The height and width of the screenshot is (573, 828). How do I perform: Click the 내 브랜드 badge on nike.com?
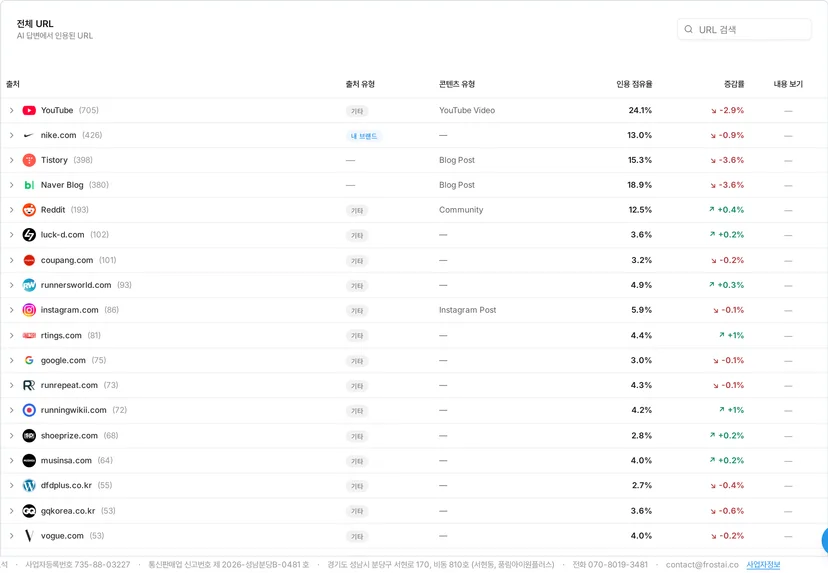click(364, 136)
